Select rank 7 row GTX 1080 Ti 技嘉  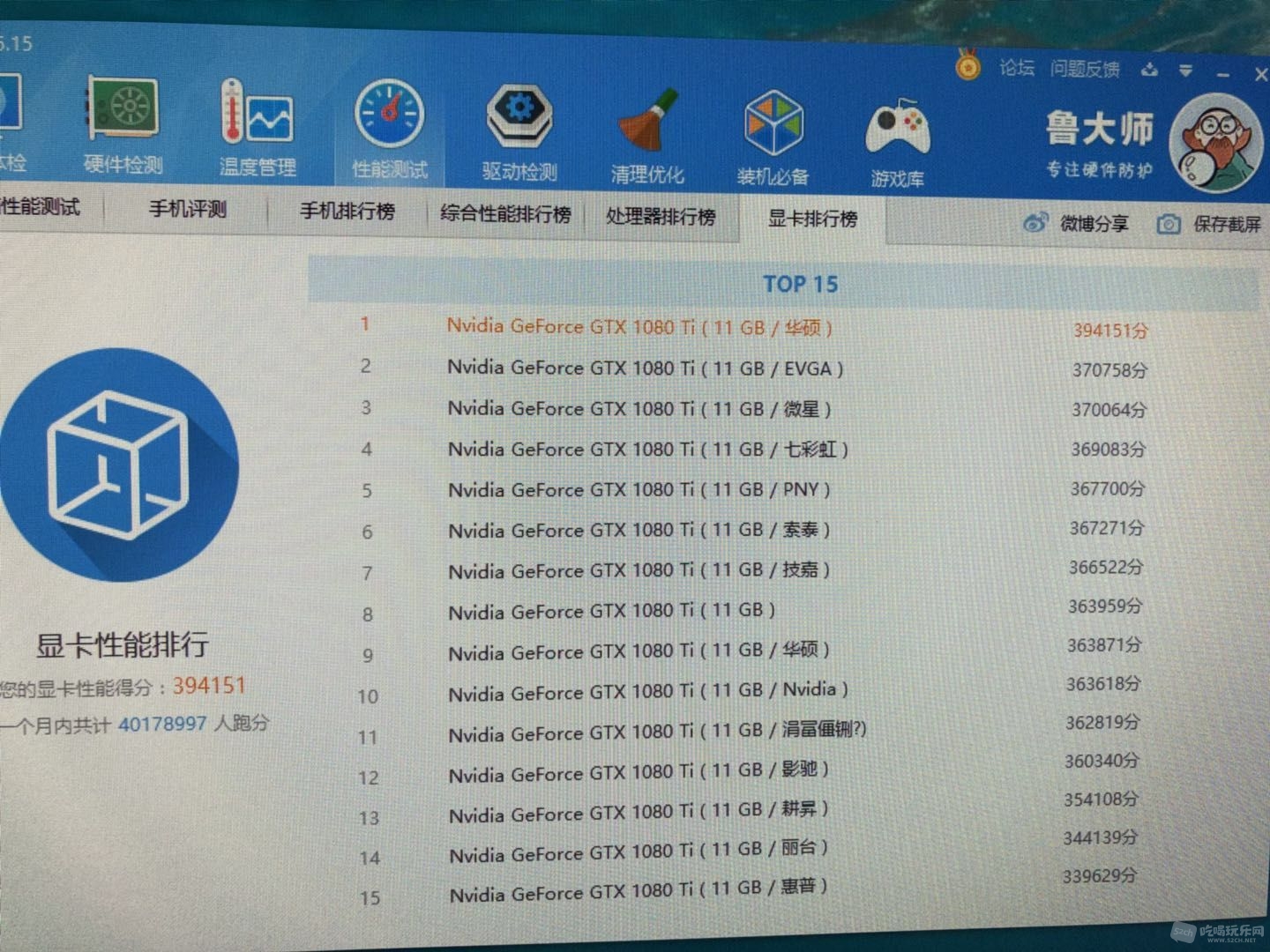coord(754,570)
